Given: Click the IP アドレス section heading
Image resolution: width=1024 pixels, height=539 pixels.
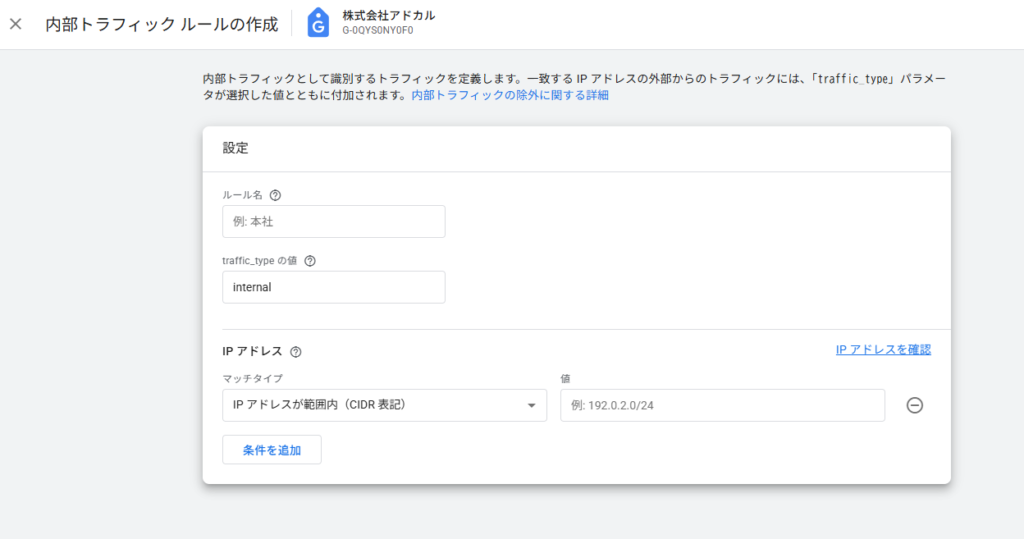Looking at the screenshot, I should pos(252,352).
